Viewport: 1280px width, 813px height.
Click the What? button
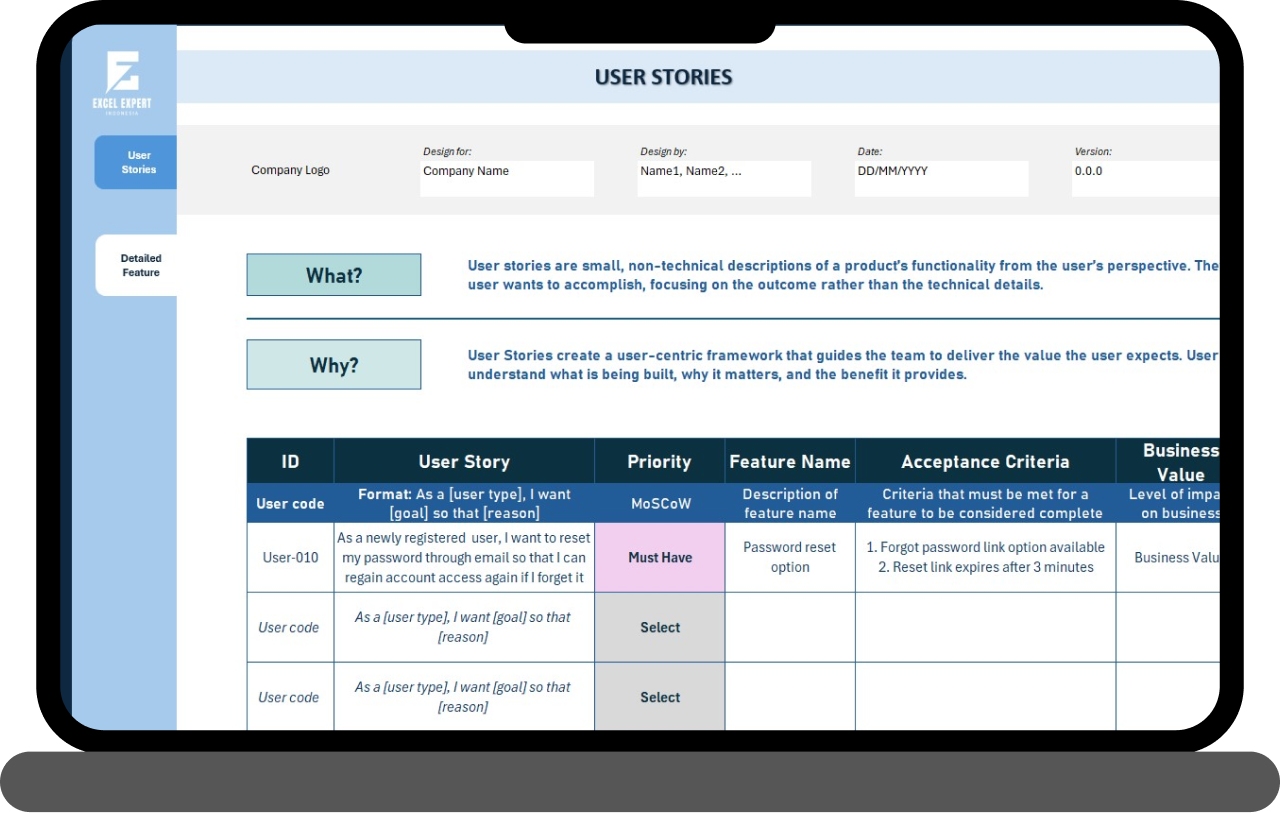point(334,275)
